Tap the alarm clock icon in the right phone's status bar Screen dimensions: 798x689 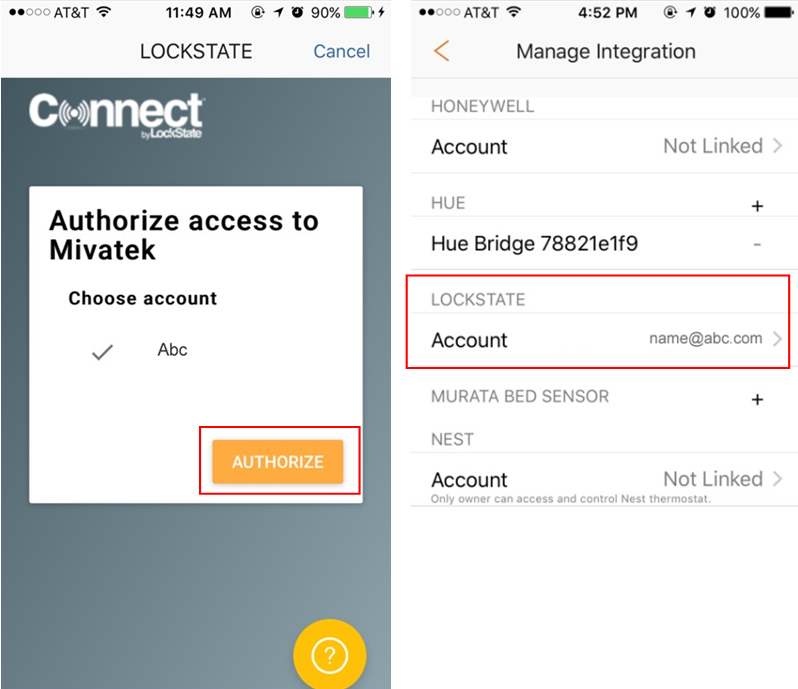pos(710,12)
